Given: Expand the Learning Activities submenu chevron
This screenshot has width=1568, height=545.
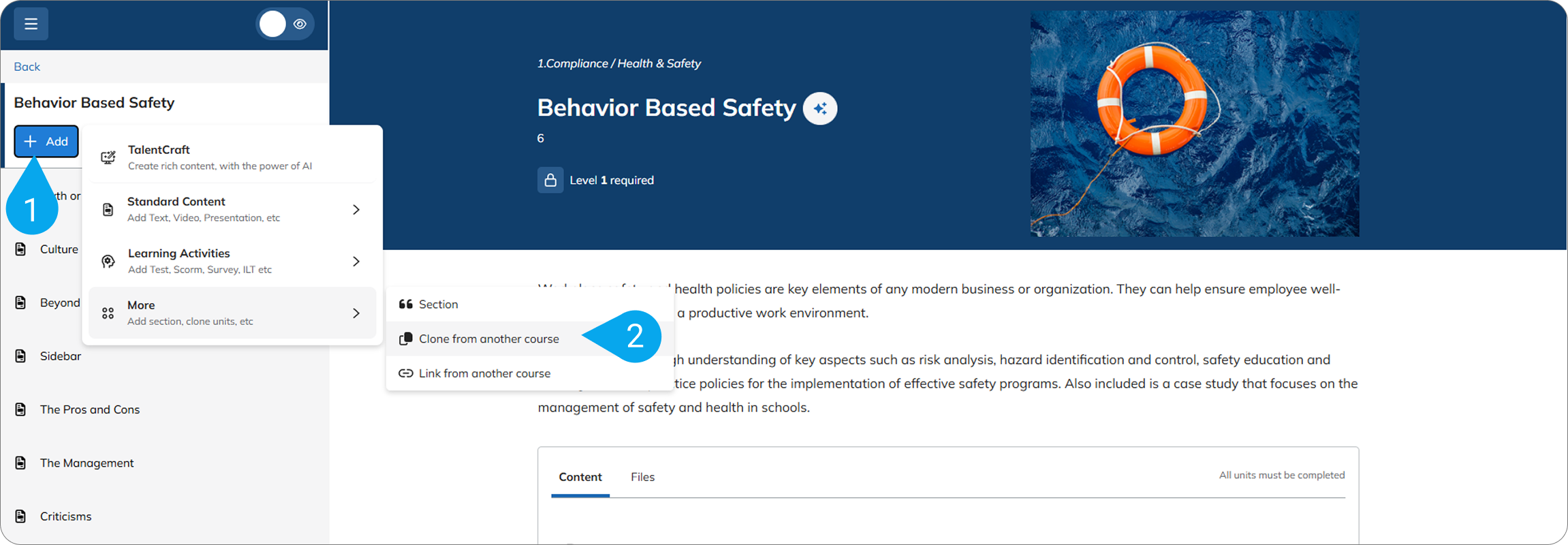Looking at the screenshot, I should tap(356, 262).
